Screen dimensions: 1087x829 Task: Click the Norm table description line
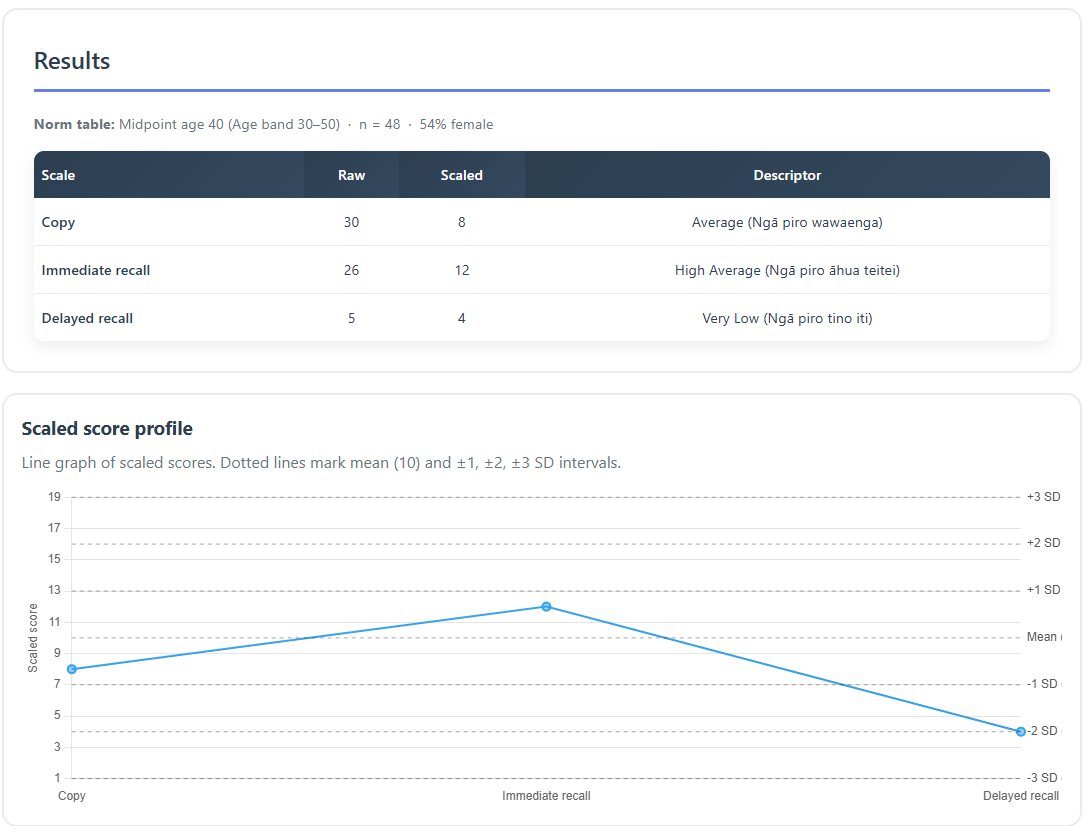pyautogui.click(x=263, y=125)
